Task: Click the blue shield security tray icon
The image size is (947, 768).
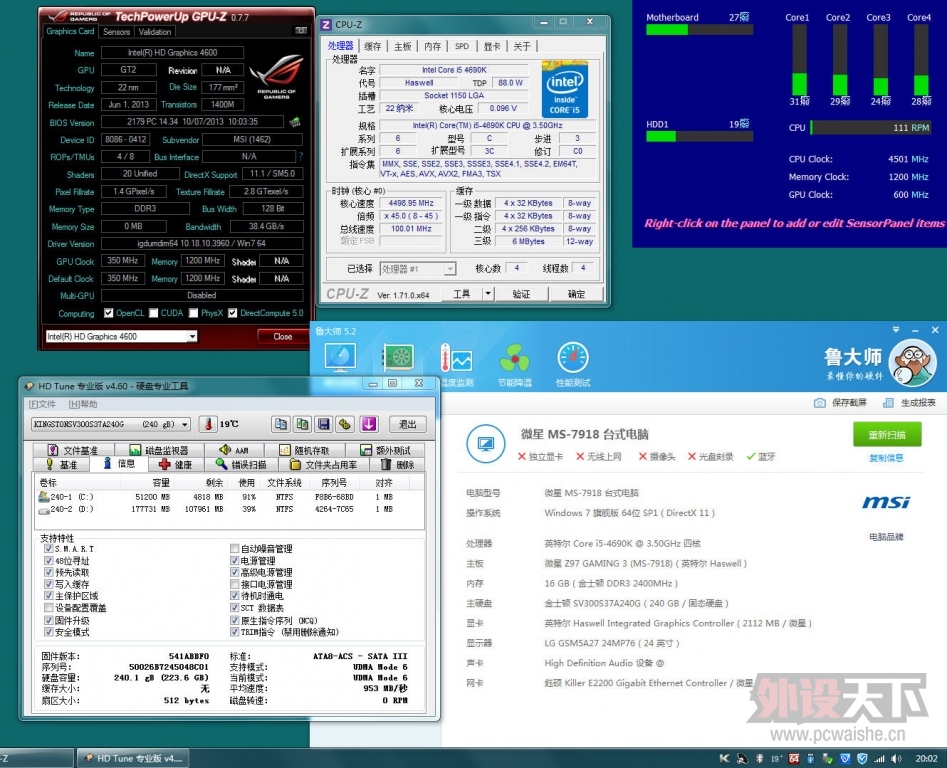Action: click(x=862, y=758)
